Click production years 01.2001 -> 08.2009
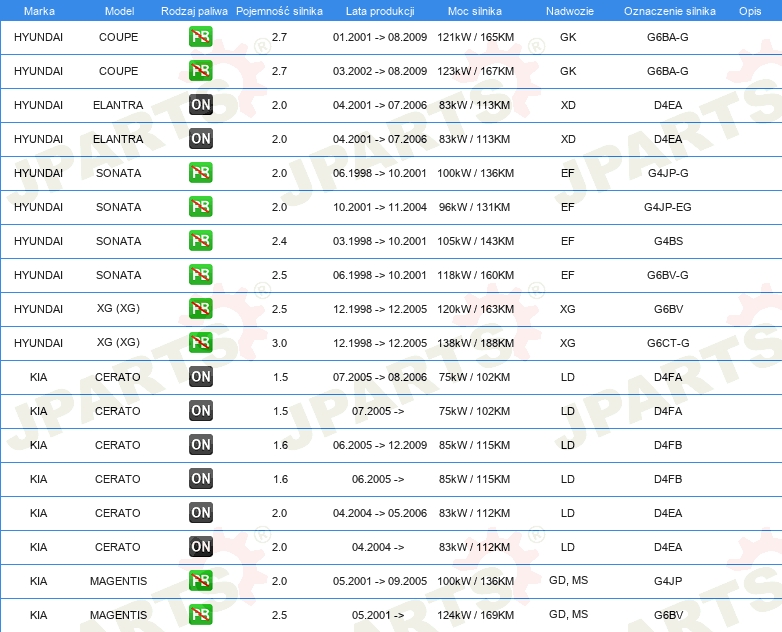 [380, 37]
